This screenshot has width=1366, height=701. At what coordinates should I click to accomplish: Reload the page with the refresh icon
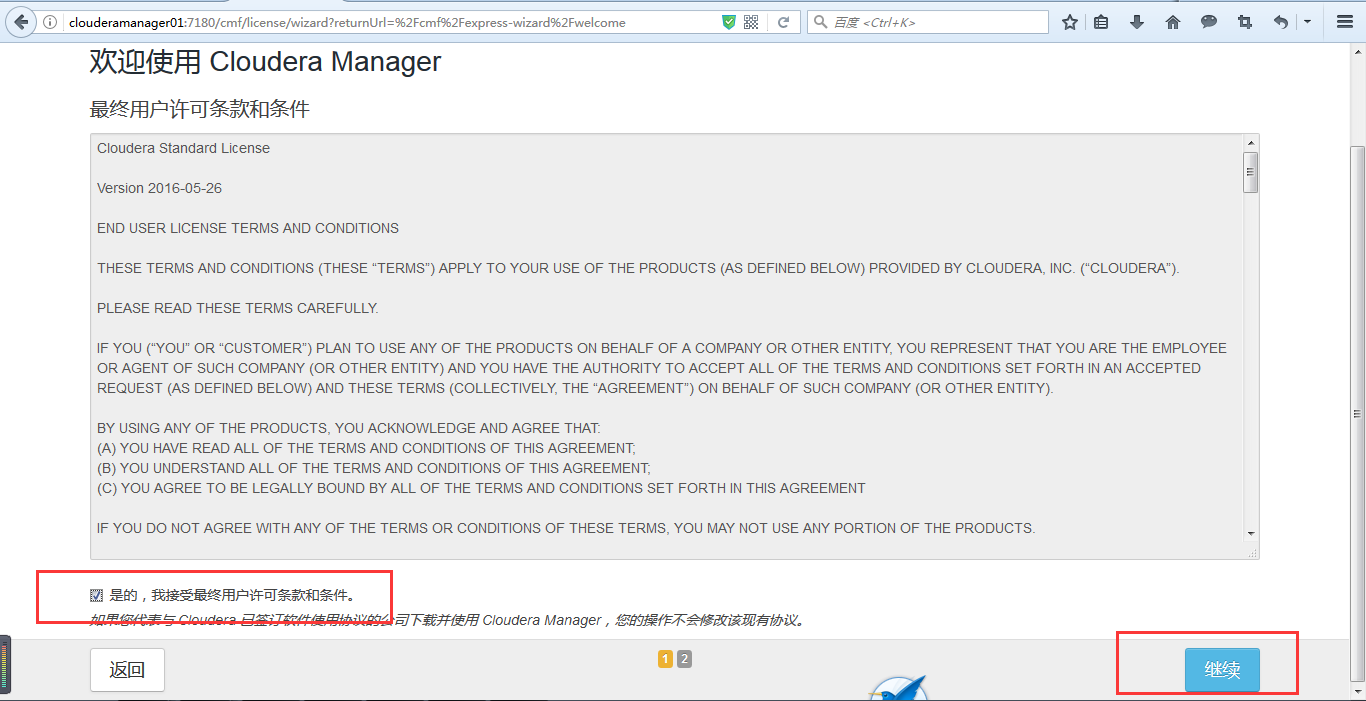pos(784,22)
